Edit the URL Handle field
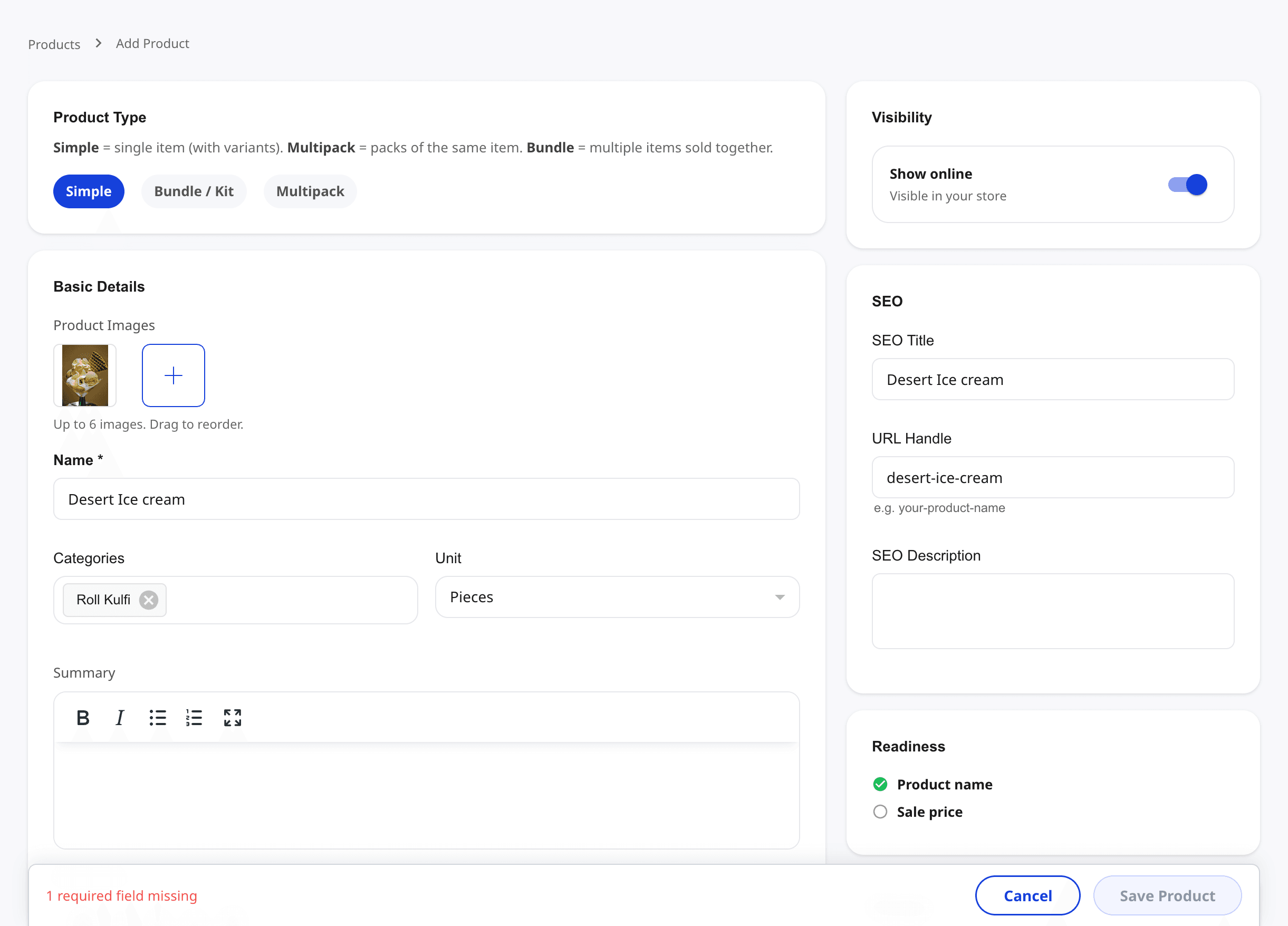The height and width of the screenshot is (926, 1288). click(1053, 477)
